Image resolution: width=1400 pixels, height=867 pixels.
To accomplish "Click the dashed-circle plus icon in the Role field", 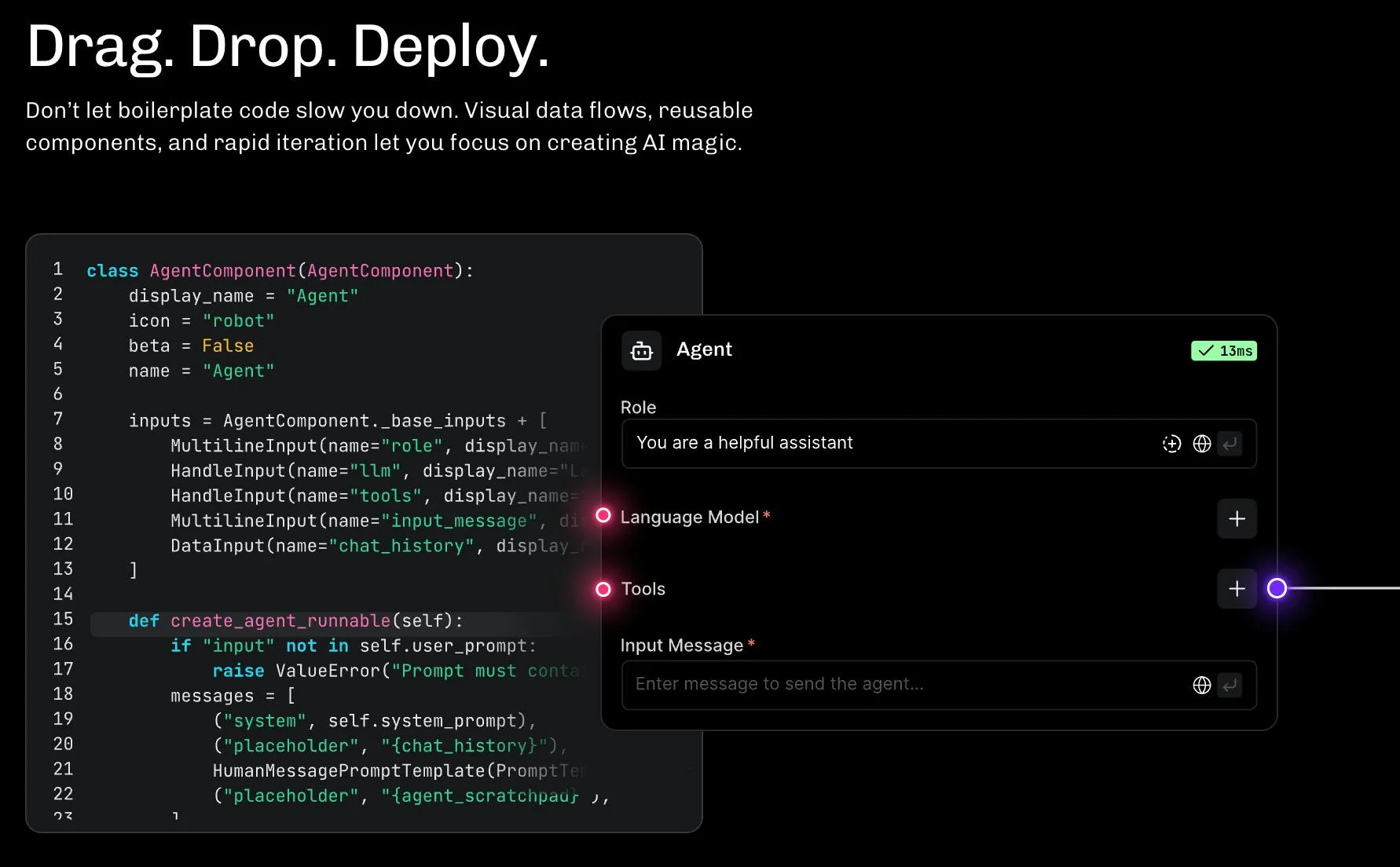I will pos(1171,444).
